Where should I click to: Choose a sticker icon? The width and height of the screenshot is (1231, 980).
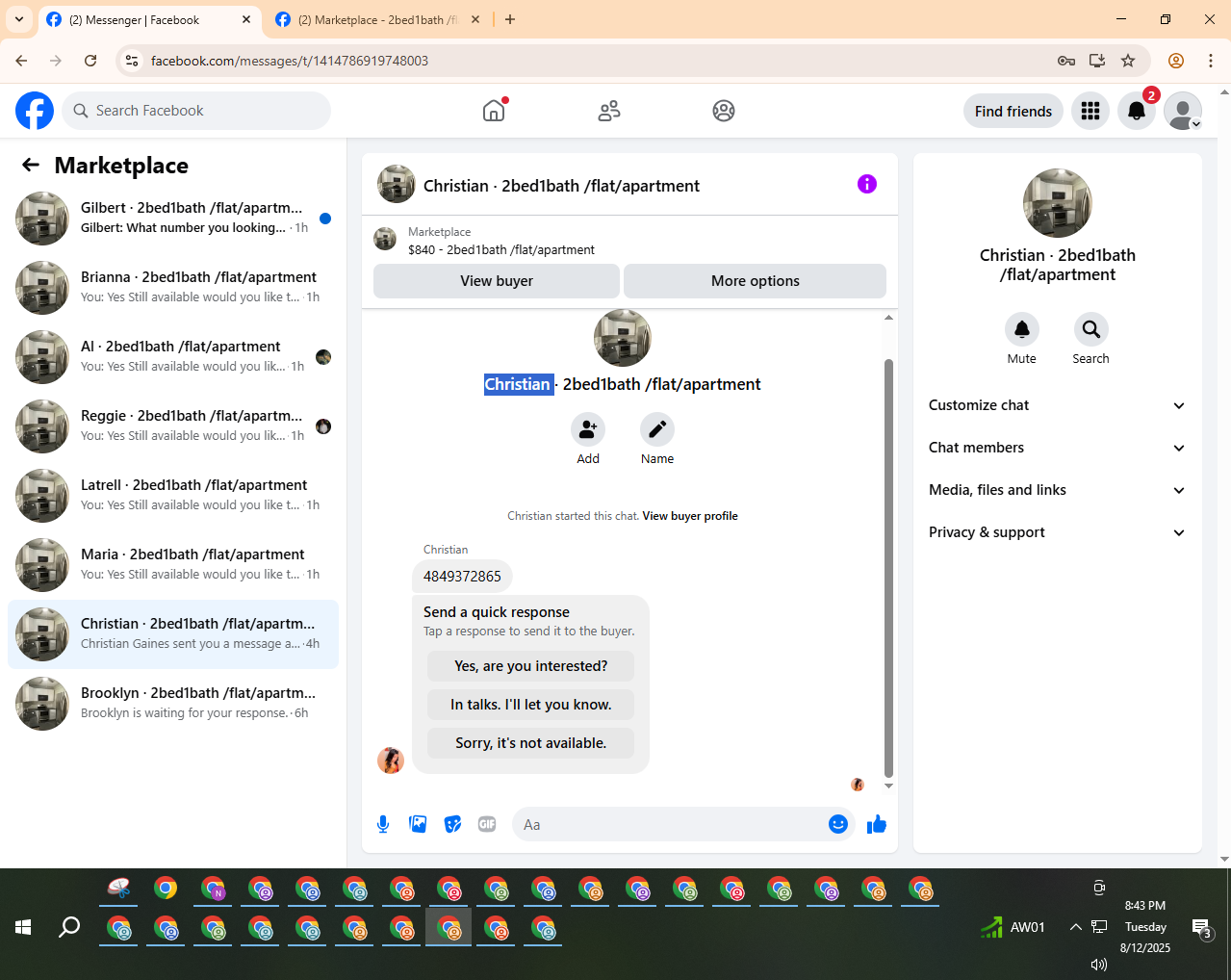452,824
